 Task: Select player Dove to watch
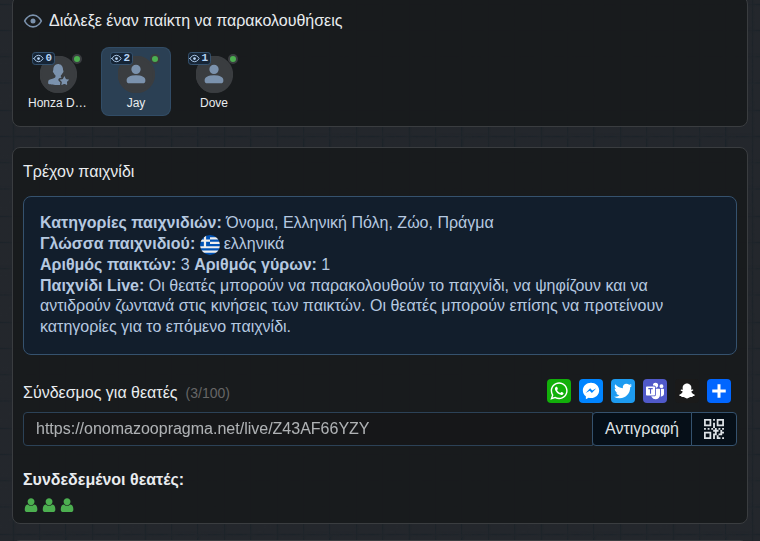tap(214, 81)
